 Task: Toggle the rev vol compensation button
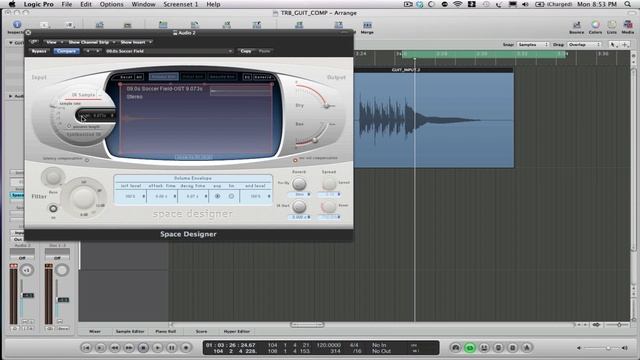[x=295, y=160]
